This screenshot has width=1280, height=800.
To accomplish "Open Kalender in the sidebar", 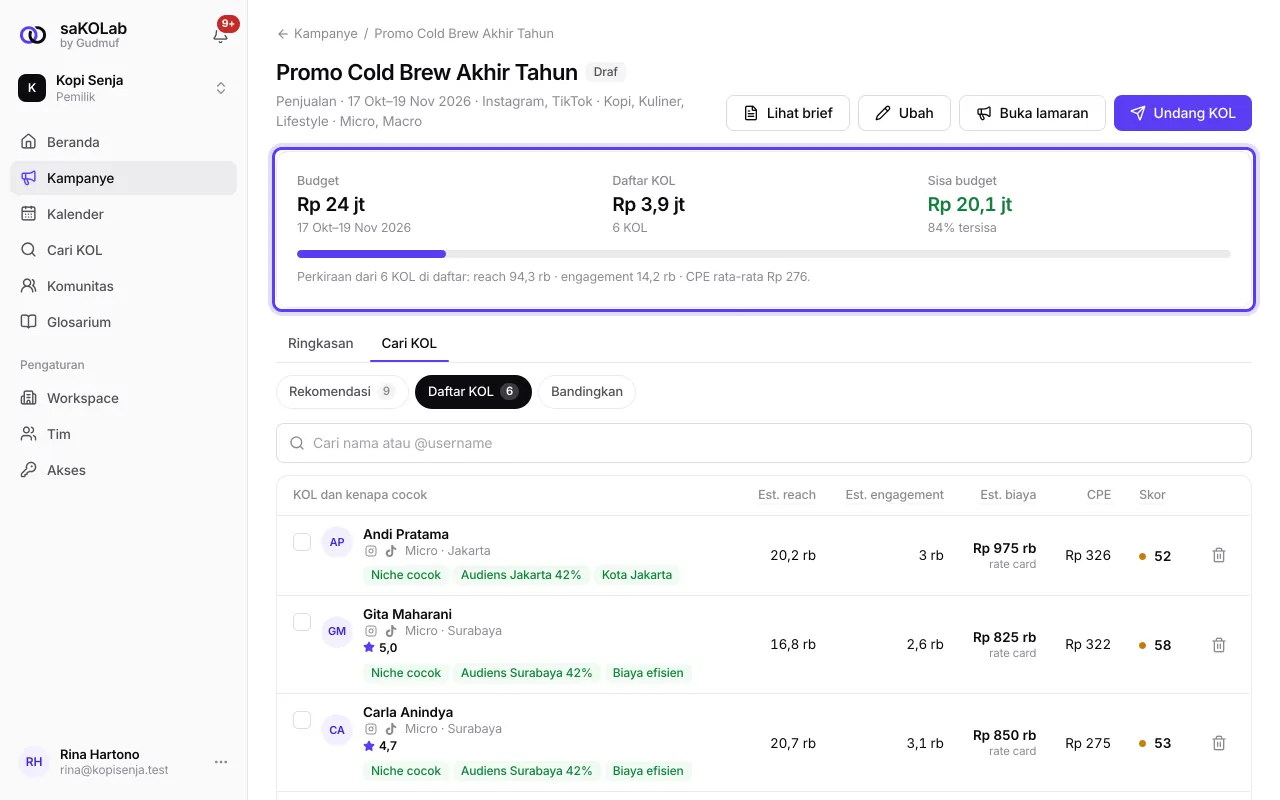I will 124,214.
